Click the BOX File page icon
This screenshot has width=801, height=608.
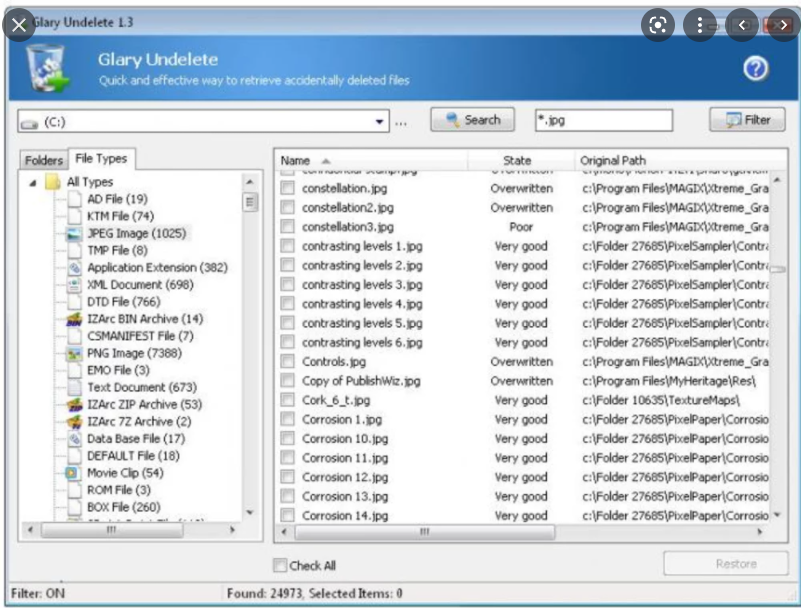click(x=74, y=507)
